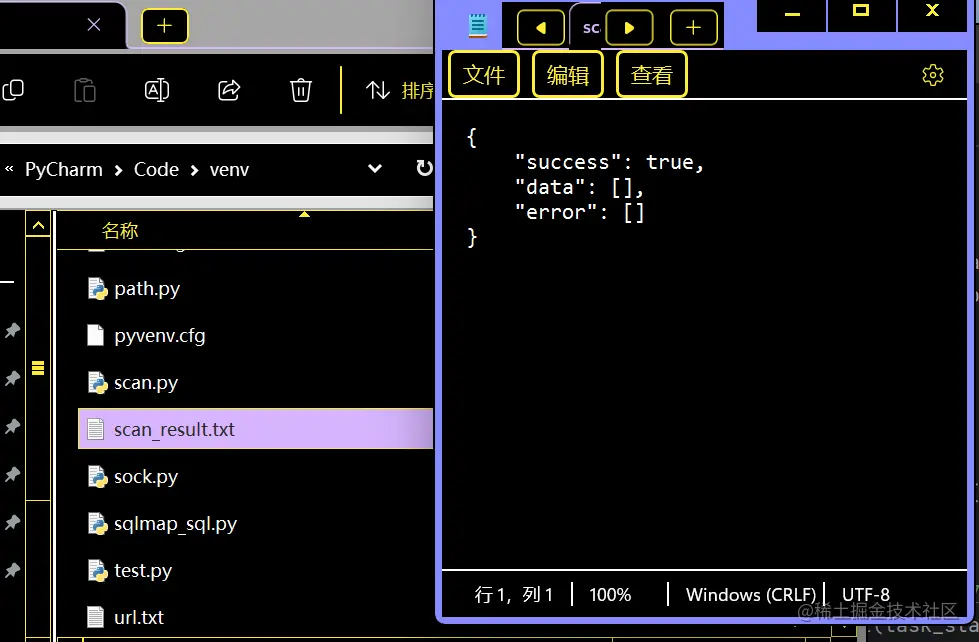Open the 编辑 menu in Notepad
The image size is (979, 642).
point(568,75)
